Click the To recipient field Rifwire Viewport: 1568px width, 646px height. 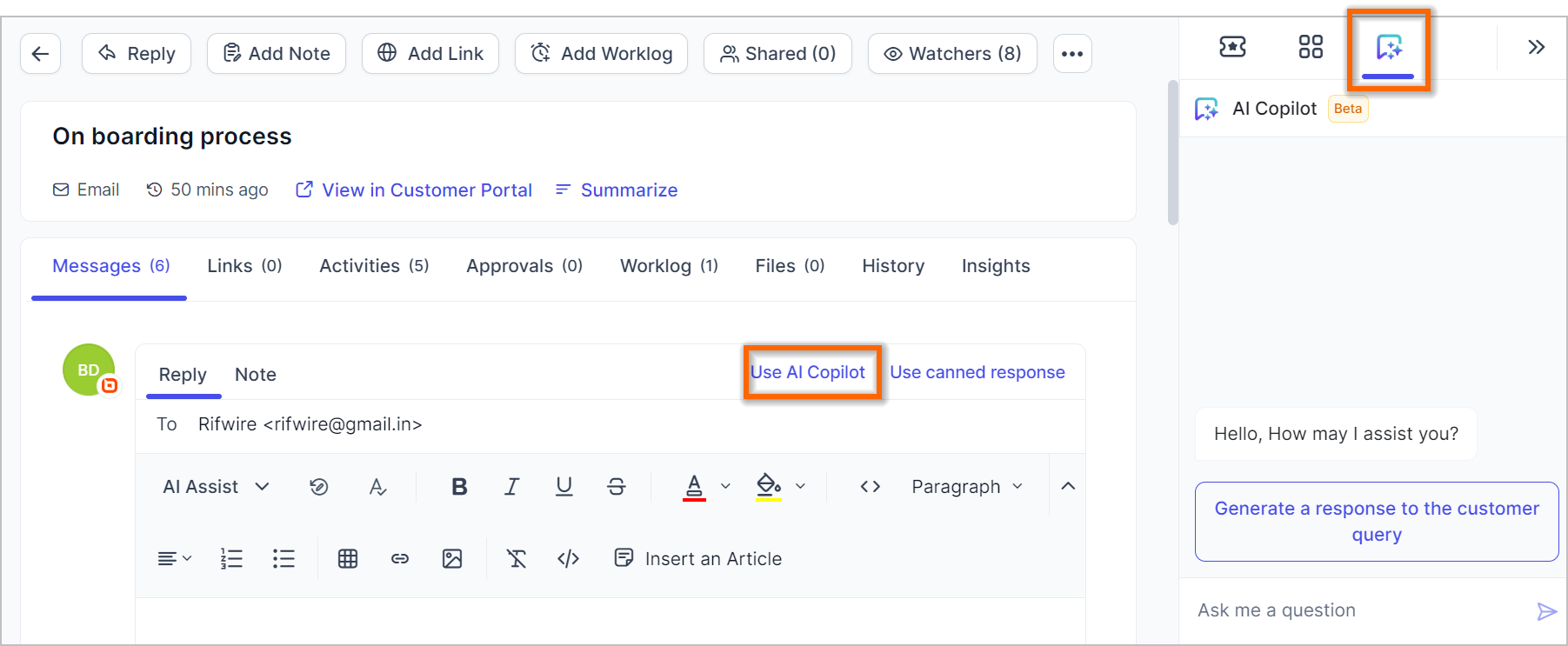coord(310,424)
